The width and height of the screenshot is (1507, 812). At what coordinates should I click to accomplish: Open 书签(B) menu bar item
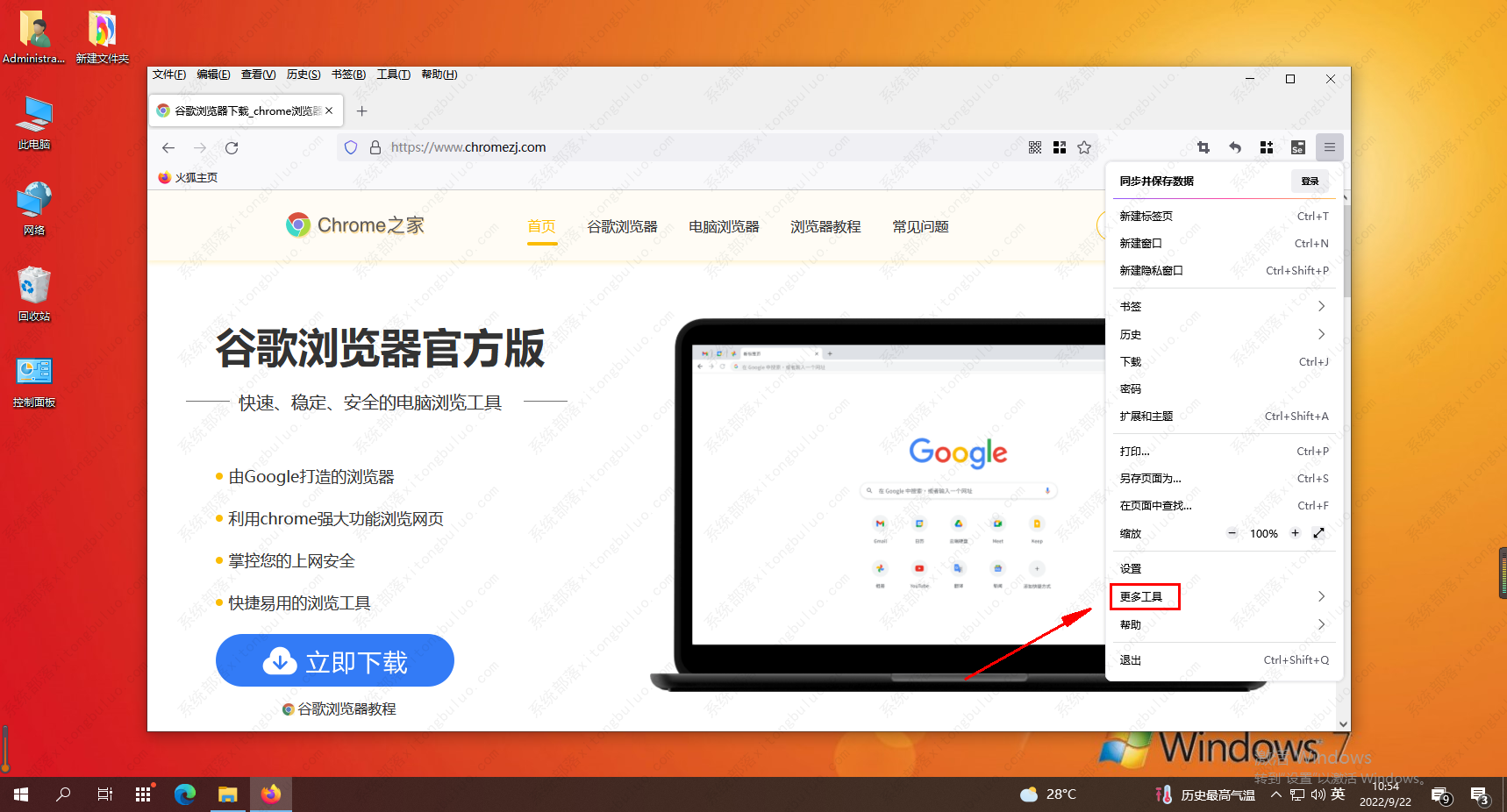coord(348,75)
